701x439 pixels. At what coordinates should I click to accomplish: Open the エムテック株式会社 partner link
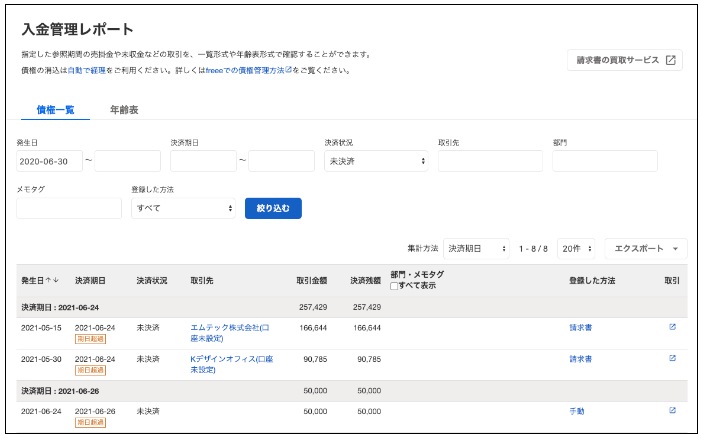(x=225, y=327)
